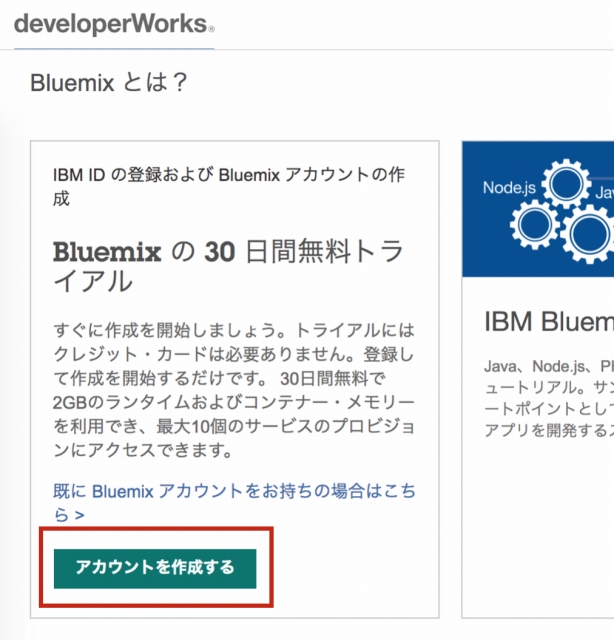Click the Java、Node.js description text in right card

tap(549, 398)
